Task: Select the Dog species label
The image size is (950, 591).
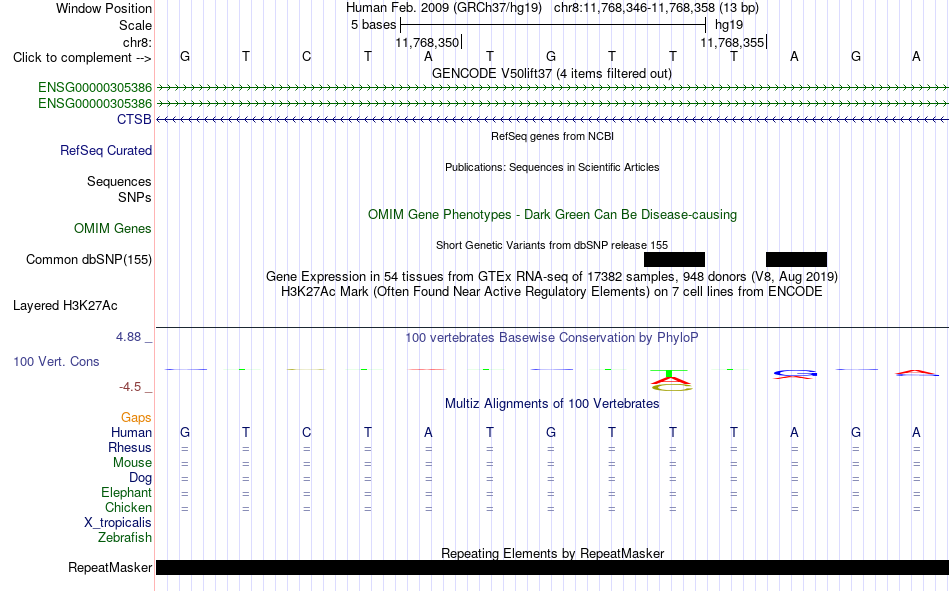Action: point(141,478)
